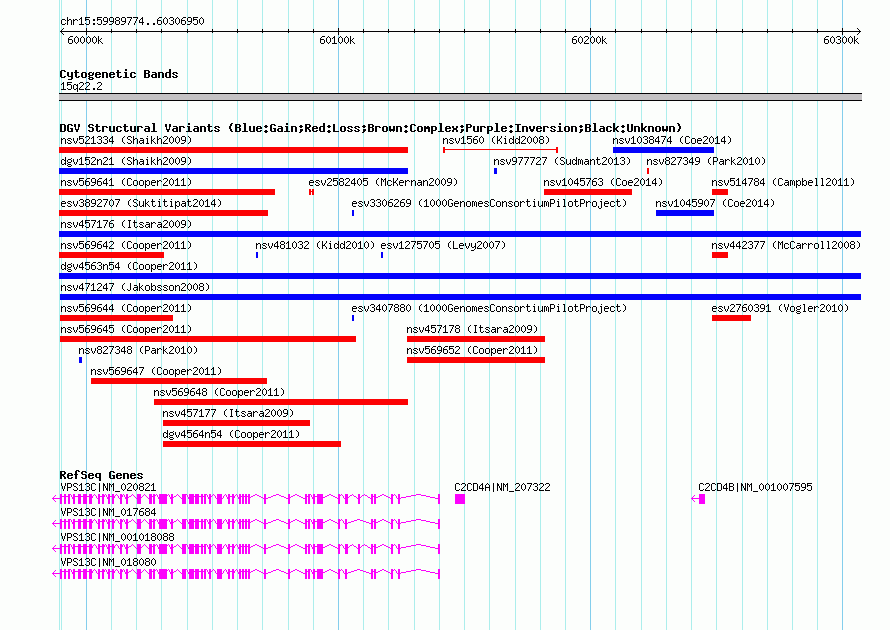890x630 pixels.
Task: Click the esv3892707 (Suktitipat2014) label
Action: tap(141, 203)
